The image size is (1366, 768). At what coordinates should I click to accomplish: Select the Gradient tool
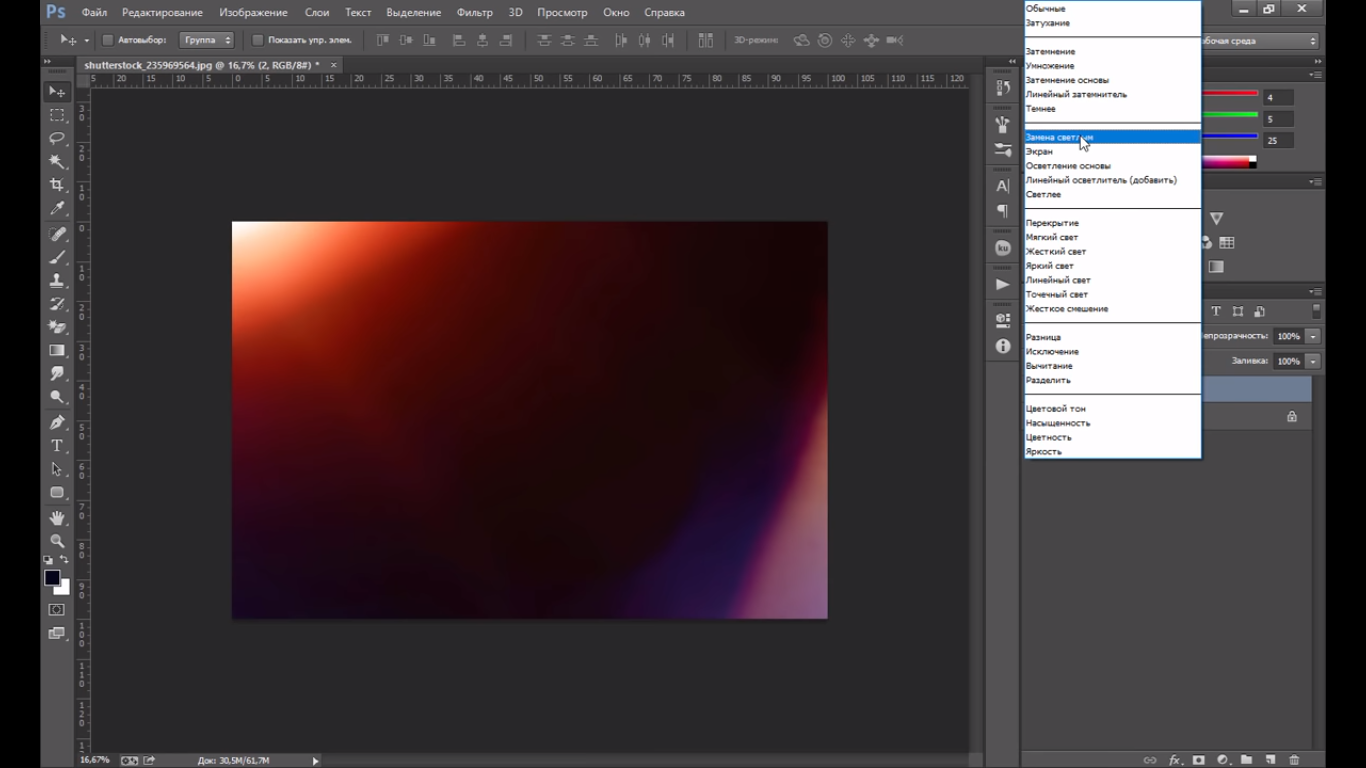pos(57,350)
